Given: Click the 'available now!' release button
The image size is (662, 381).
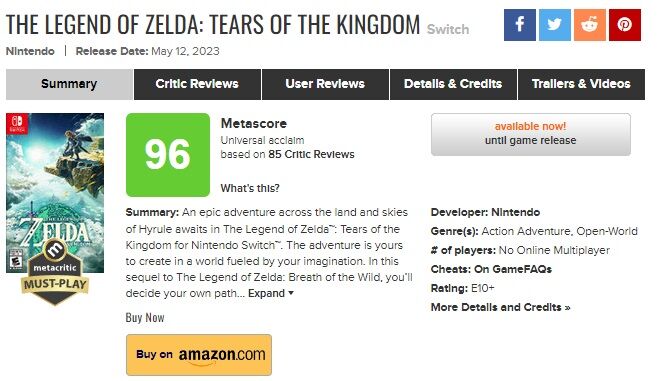Looking at the screenshot, I should point(531,134).
